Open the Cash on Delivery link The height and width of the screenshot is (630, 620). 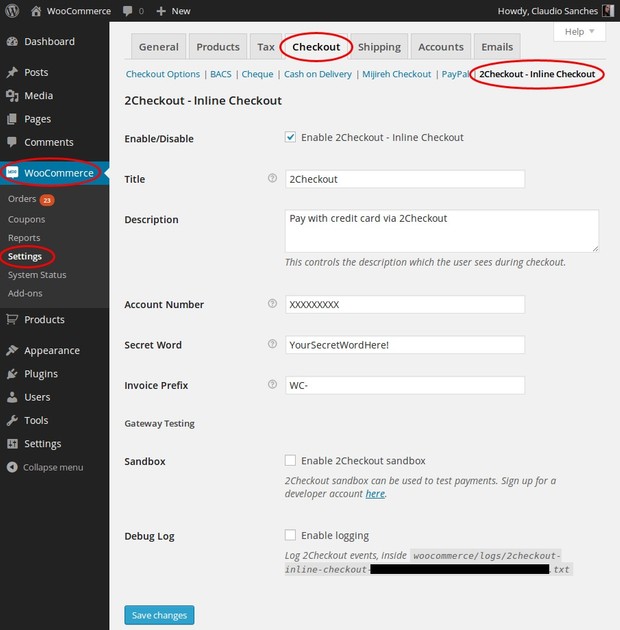[x=317, y=74]
